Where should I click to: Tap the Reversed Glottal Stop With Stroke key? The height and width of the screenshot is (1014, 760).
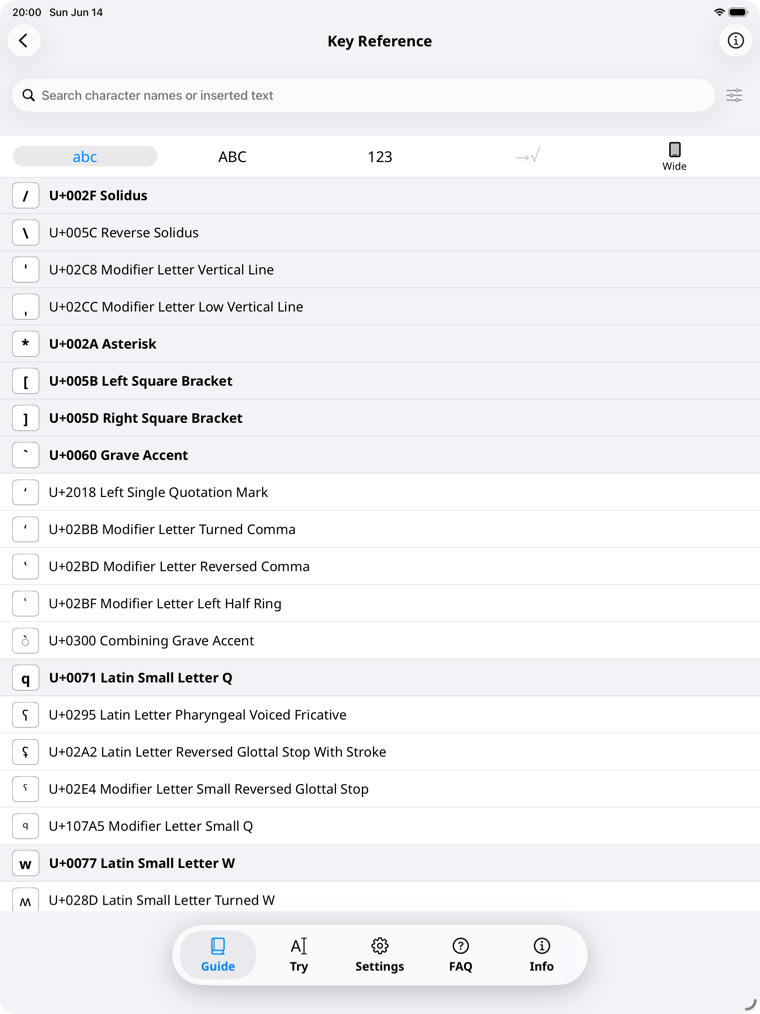26,752
